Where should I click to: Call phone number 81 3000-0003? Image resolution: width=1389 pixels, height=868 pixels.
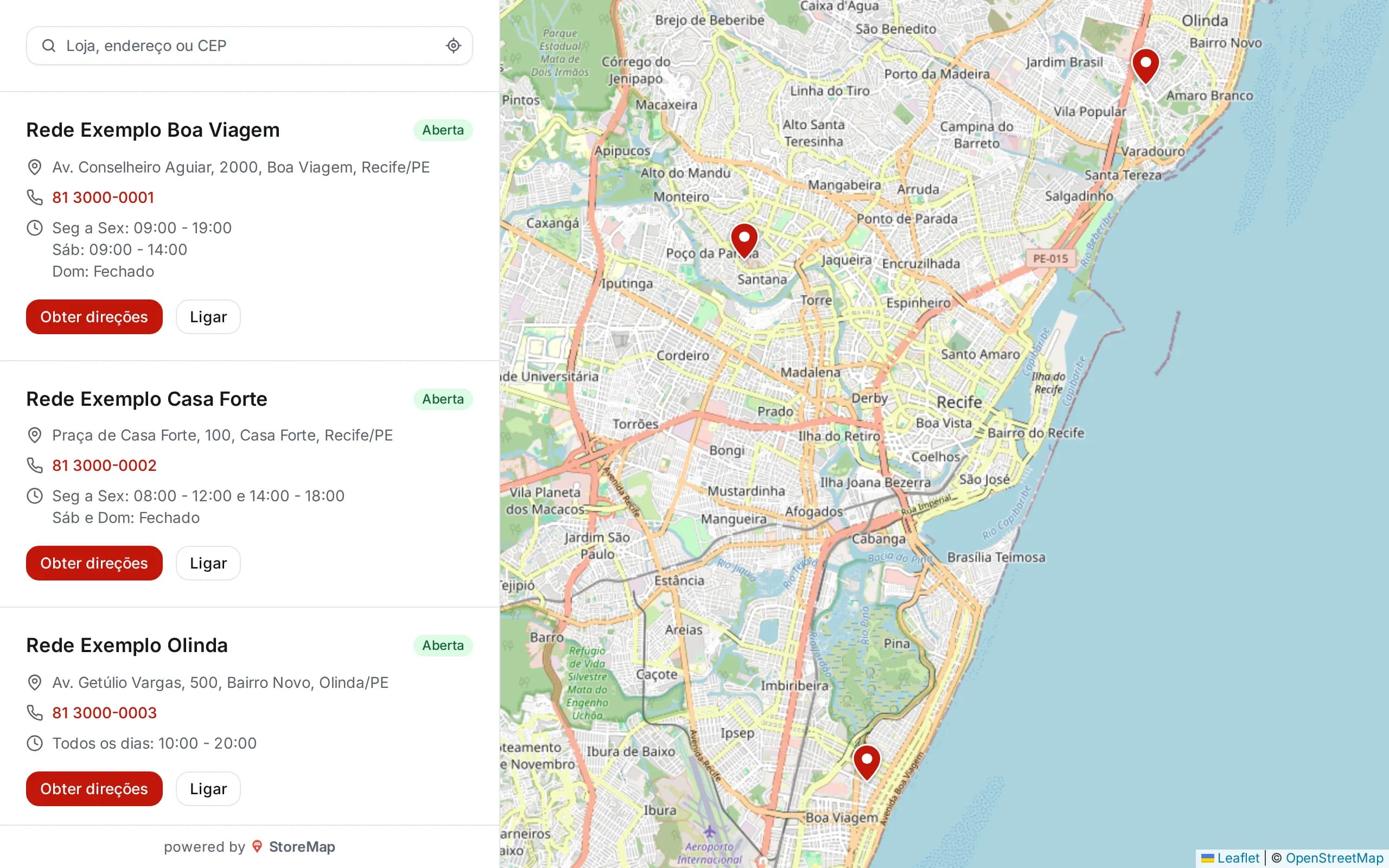105,713
